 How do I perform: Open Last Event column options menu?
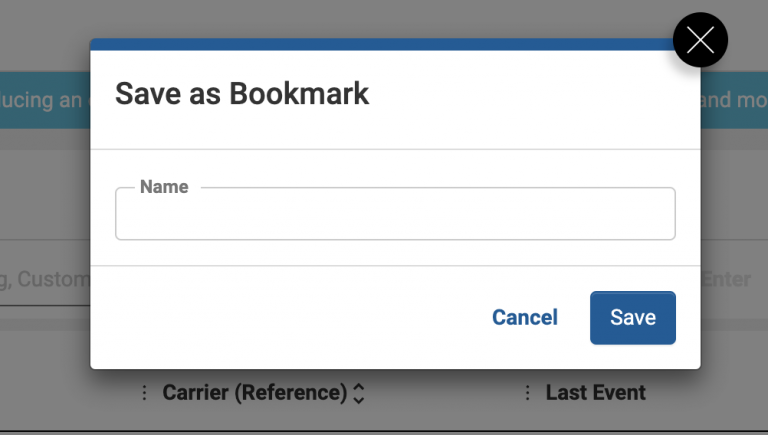[527, 392]
